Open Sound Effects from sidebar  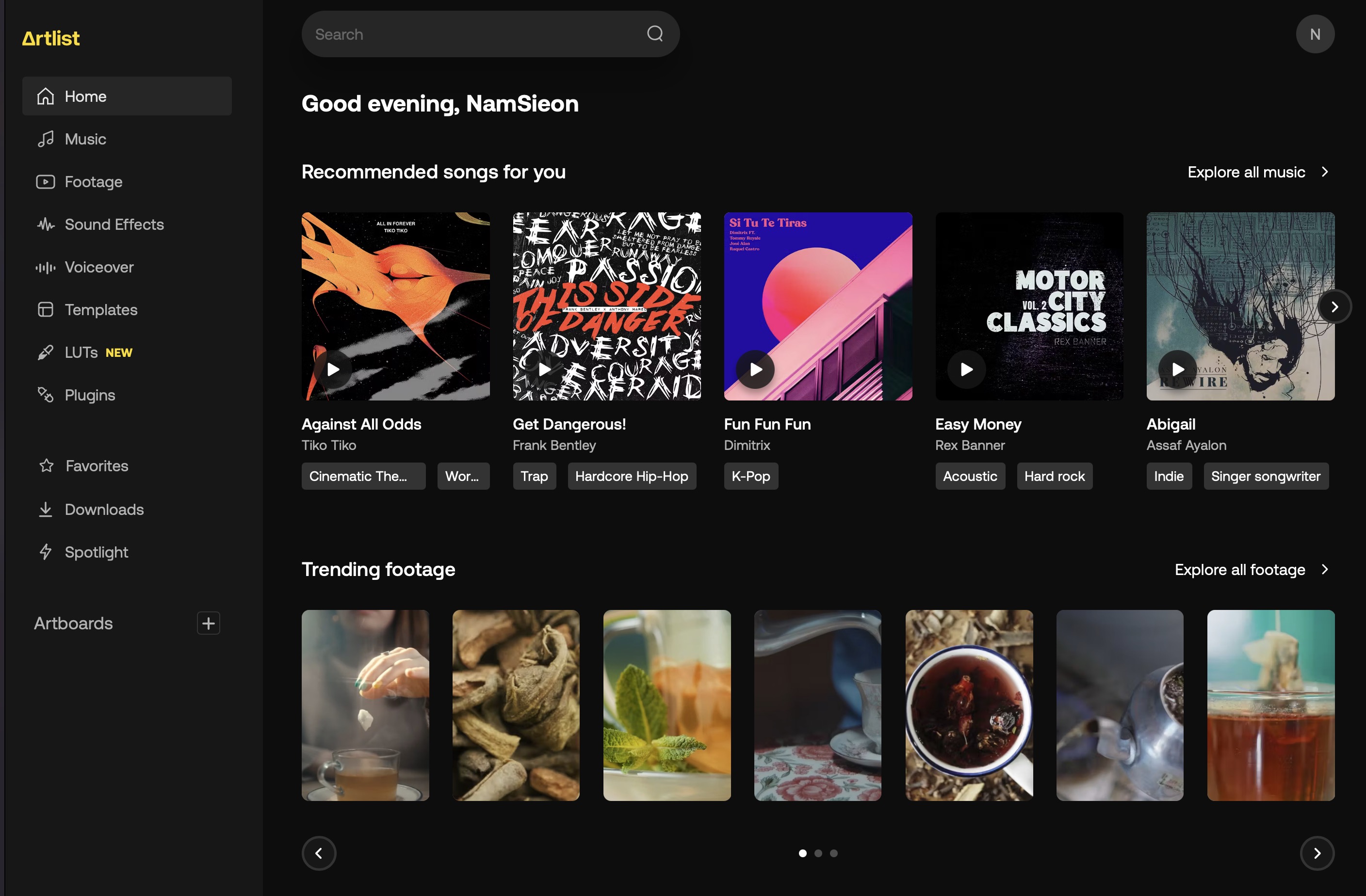click(x=114, y=224)
